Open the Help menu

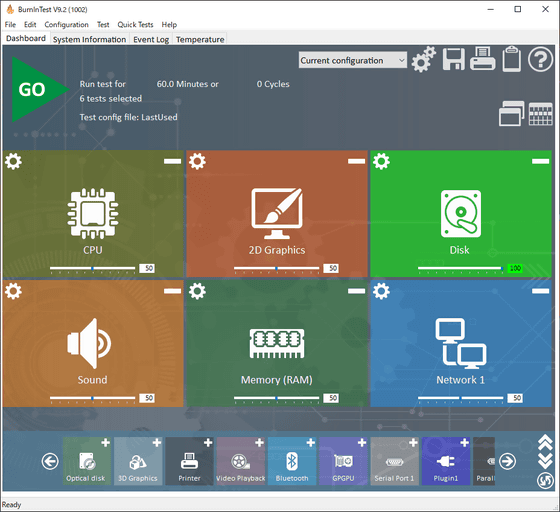click(x=169, y=25)
